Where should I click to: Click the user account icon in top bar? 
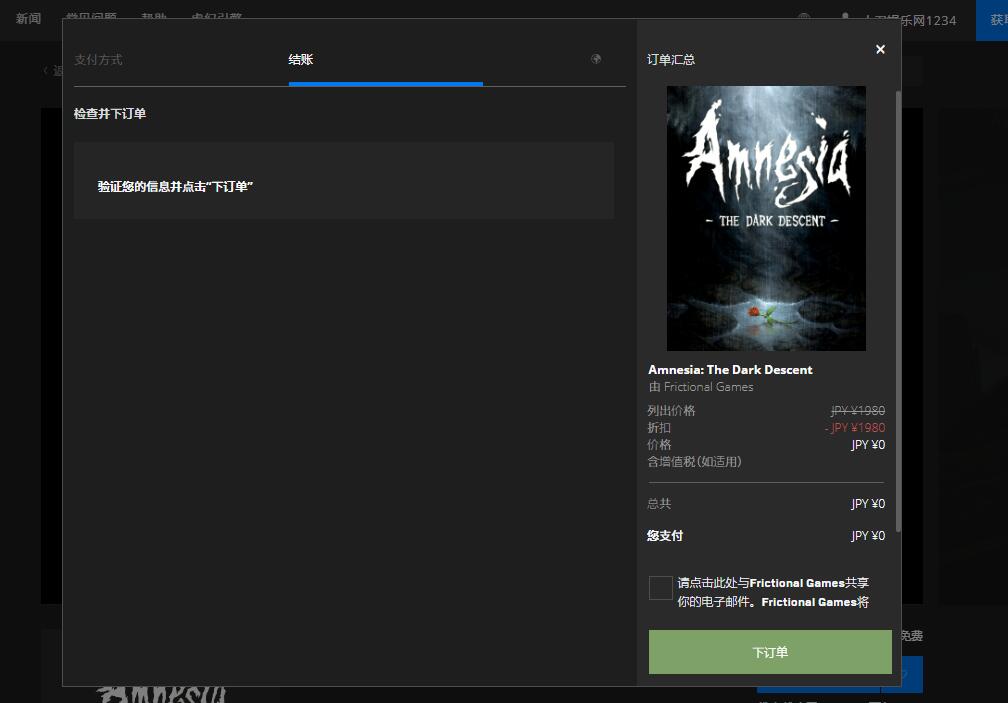click(845, 14)
